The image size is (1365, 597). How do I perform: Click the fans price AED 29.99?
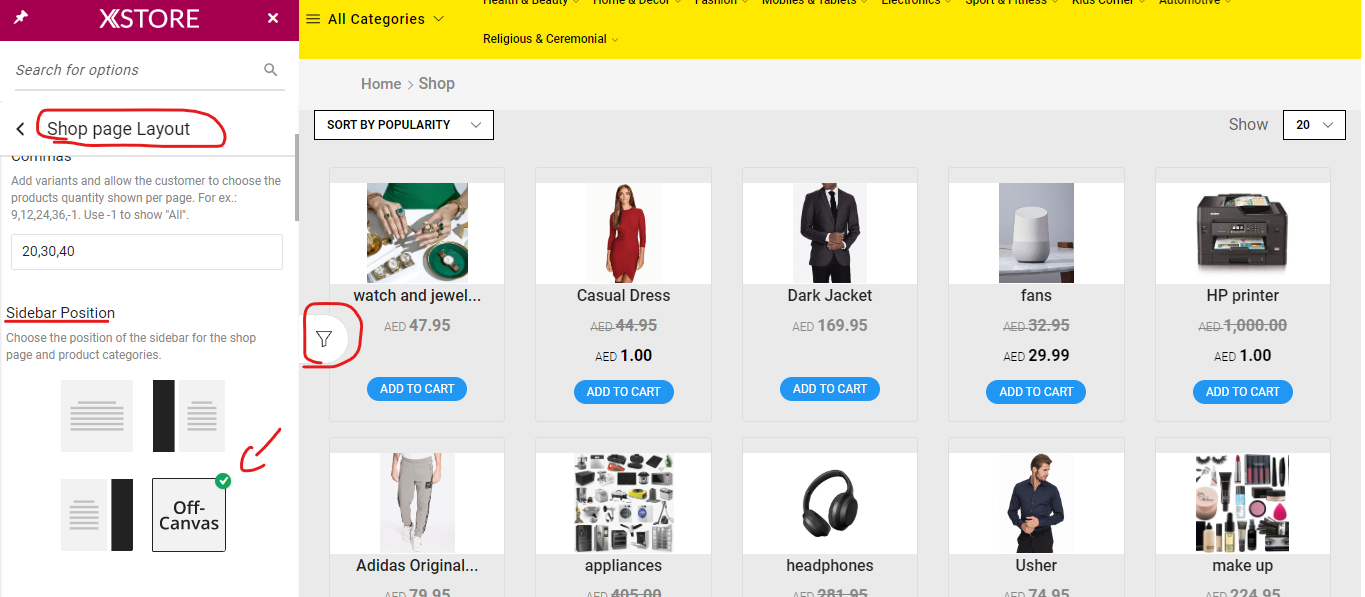1036,356
